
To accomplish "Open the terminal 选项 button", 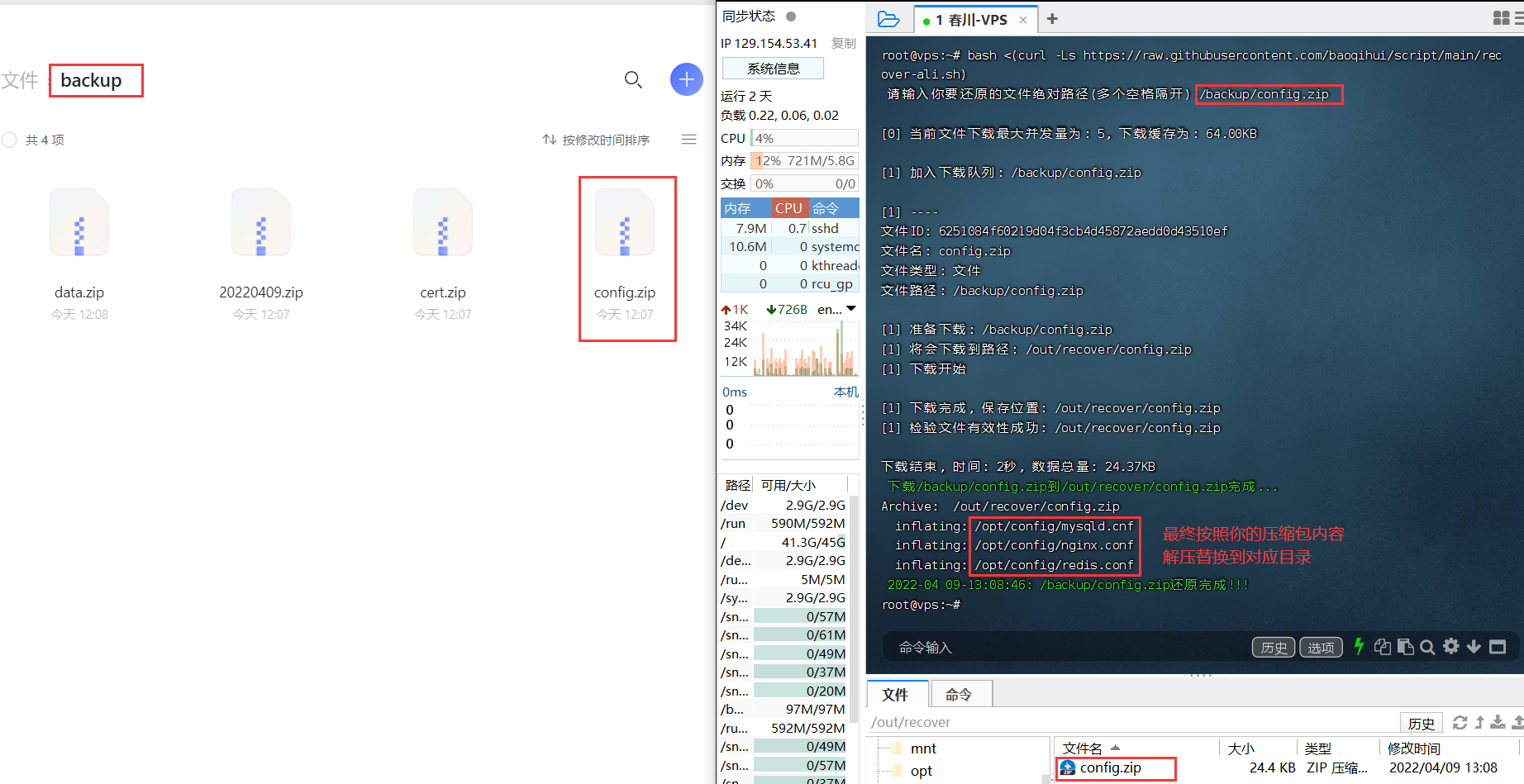I will point(1321,647).
